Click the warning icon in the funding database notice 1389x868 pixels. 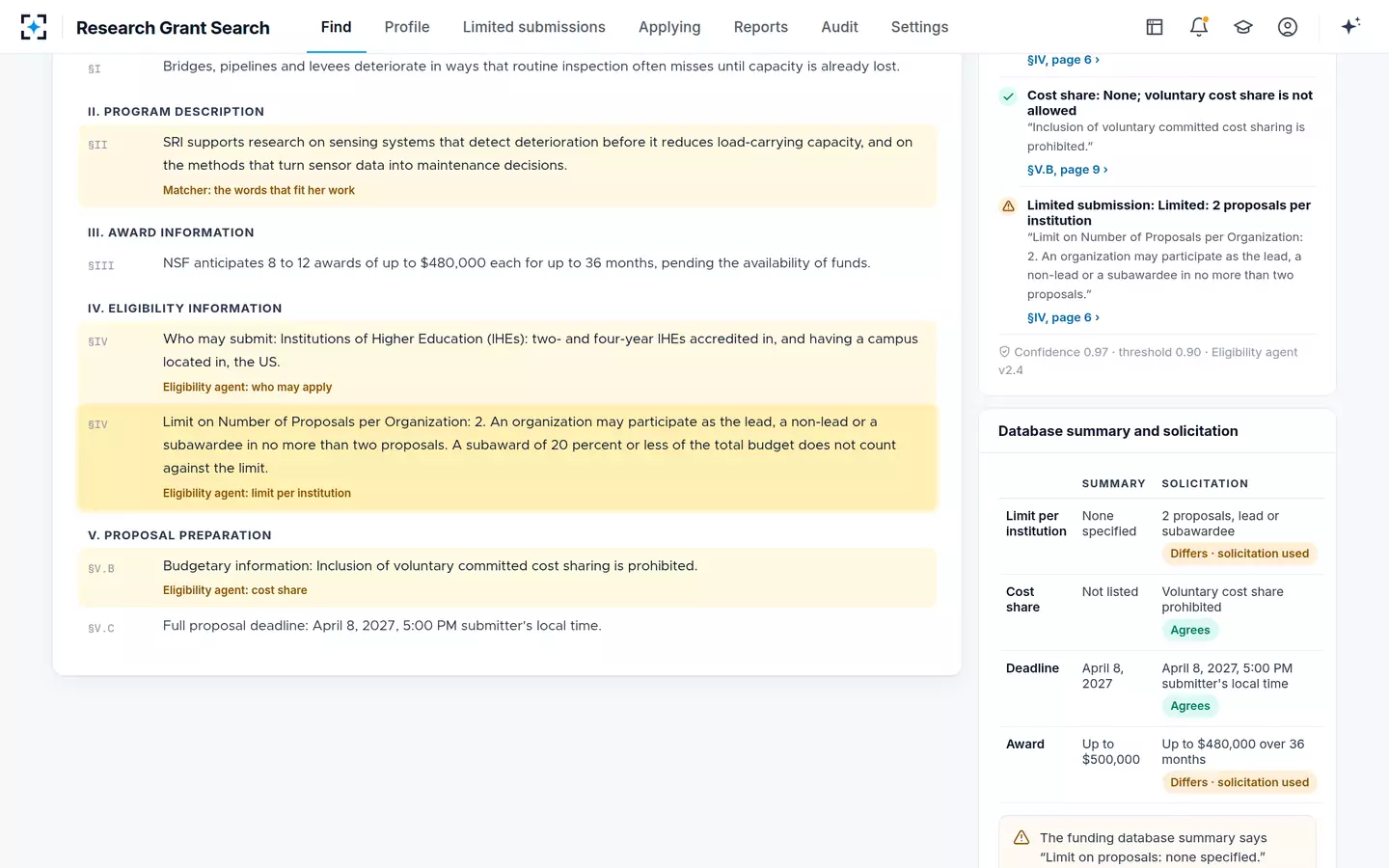coord(1021,838)
